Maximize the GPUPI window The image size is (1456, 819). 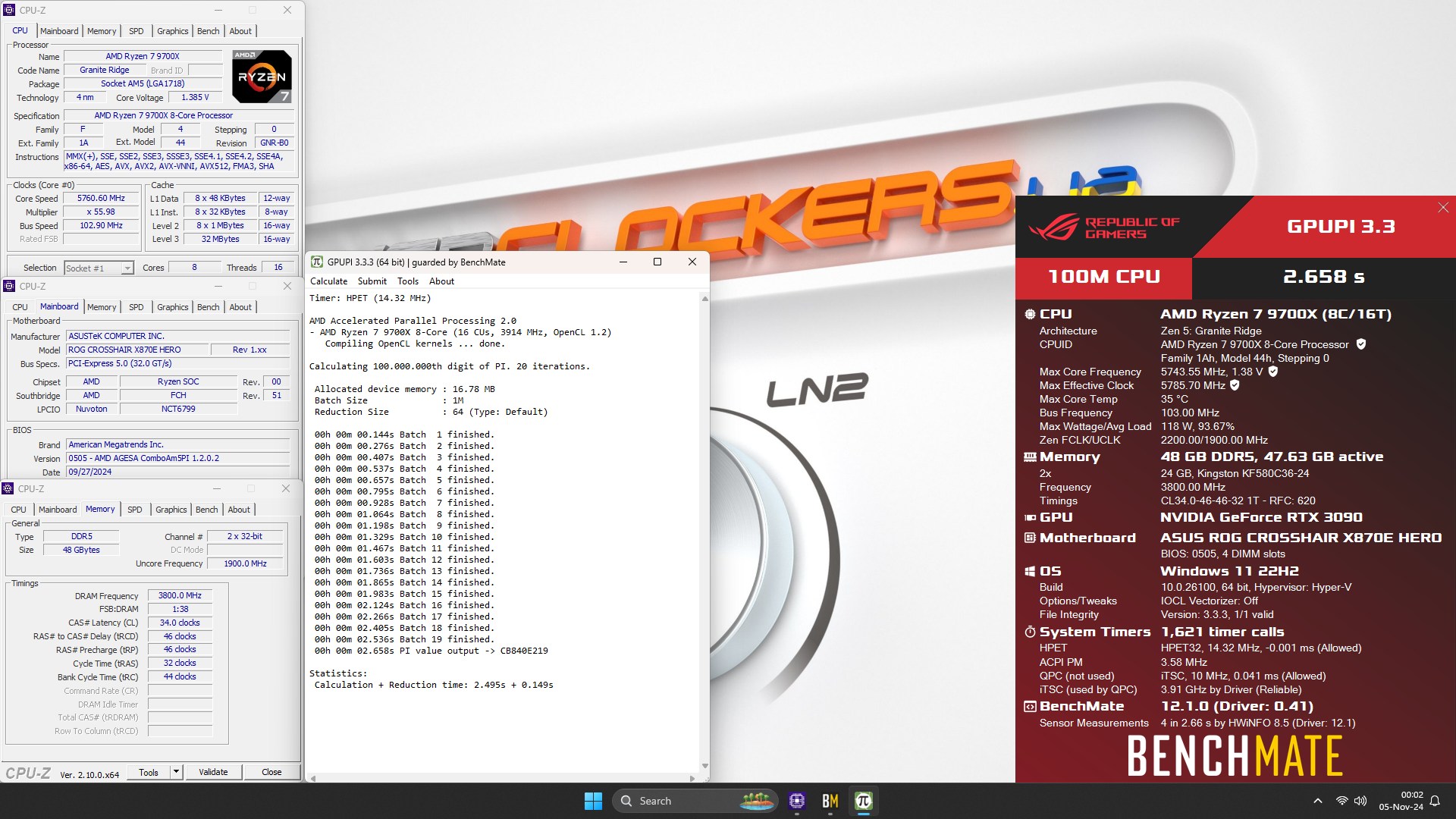657,262
